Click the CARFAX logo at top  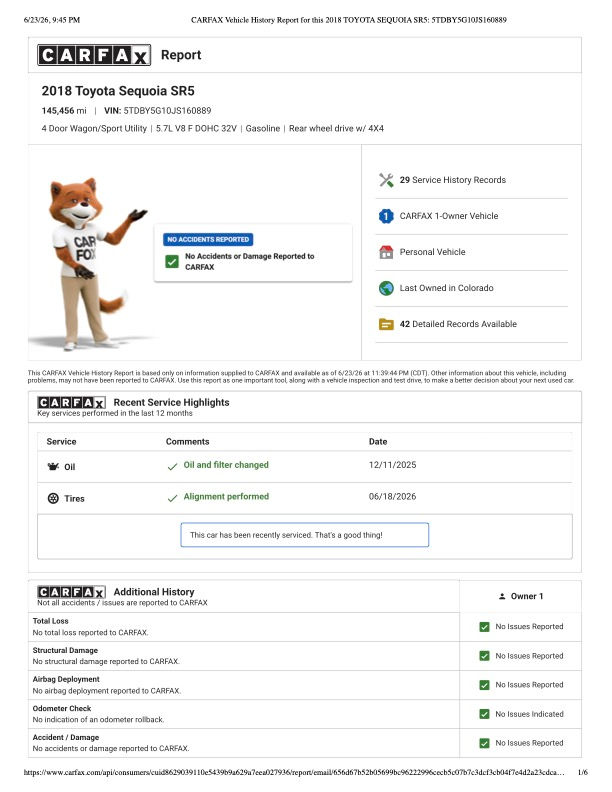[94, 55]
